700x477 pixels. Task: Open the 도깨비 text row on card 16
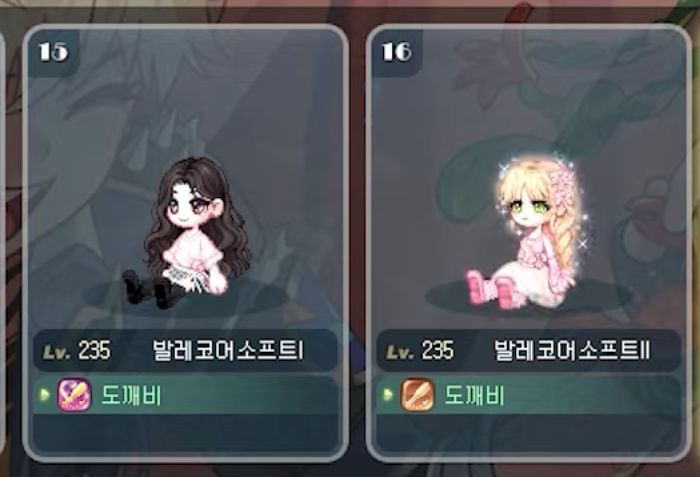click(529, 395)
